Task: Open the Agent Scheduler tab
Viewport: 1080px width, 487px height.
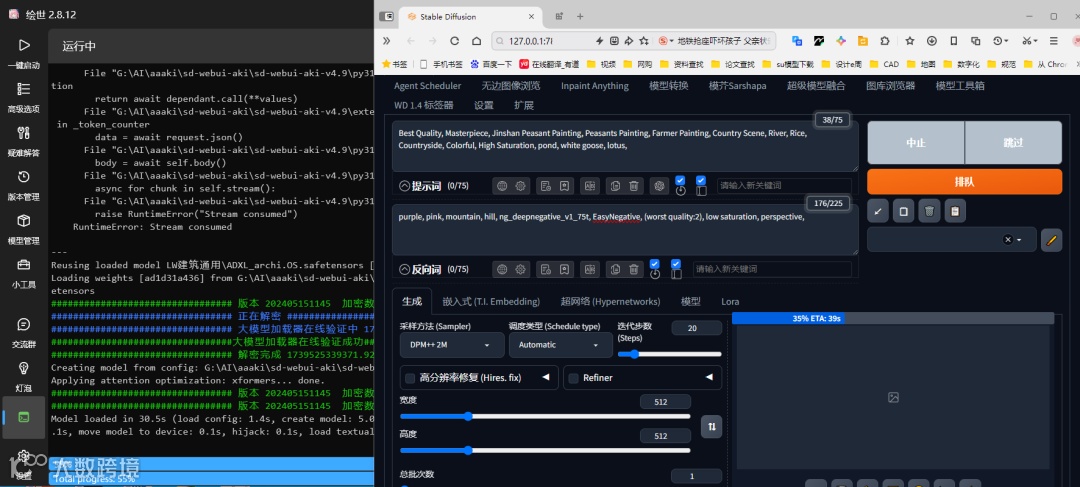Action: click(428, 86)
